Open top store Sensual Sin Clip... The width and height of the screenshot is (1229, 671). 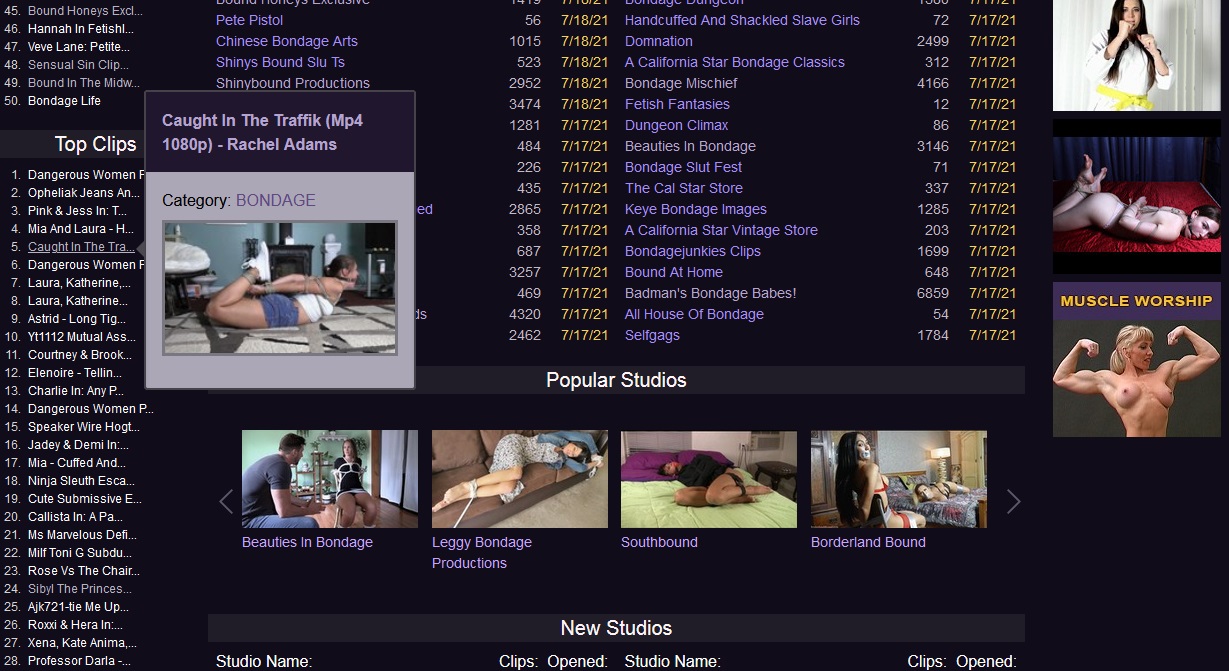[x=78, y=65]
